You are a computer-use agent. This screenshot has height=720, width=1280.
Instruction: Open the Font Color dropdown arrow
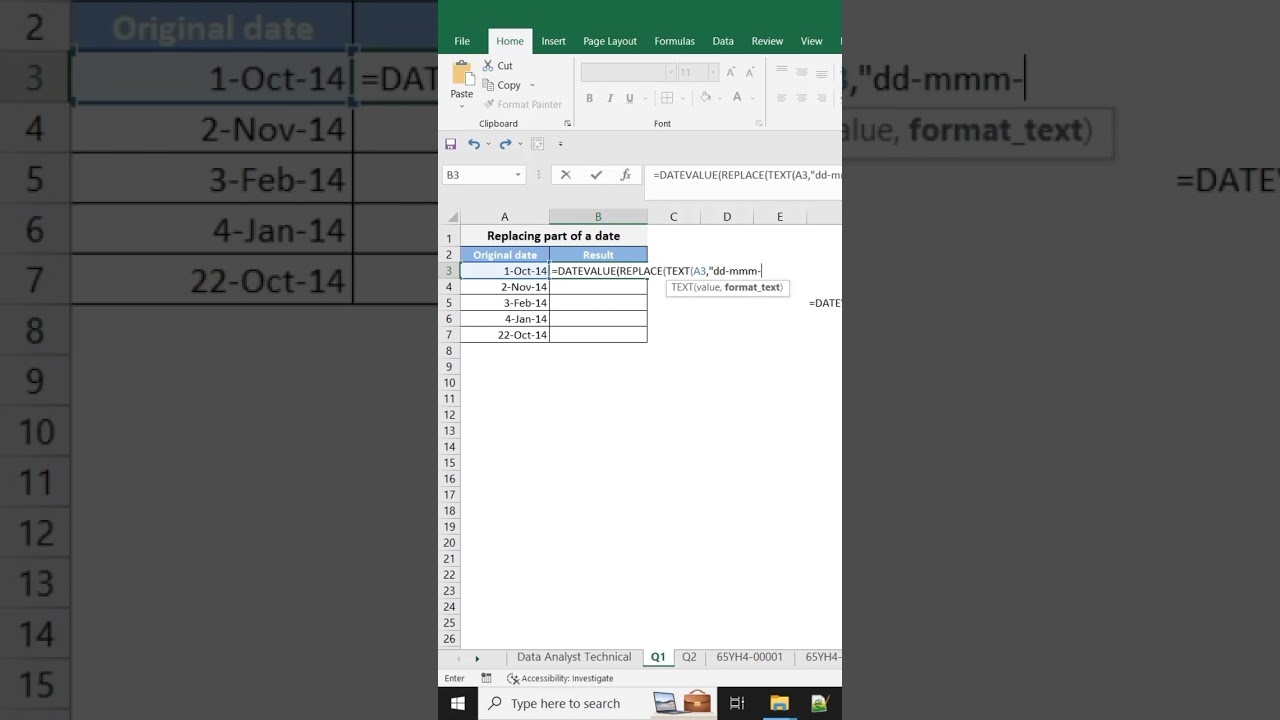751,98
